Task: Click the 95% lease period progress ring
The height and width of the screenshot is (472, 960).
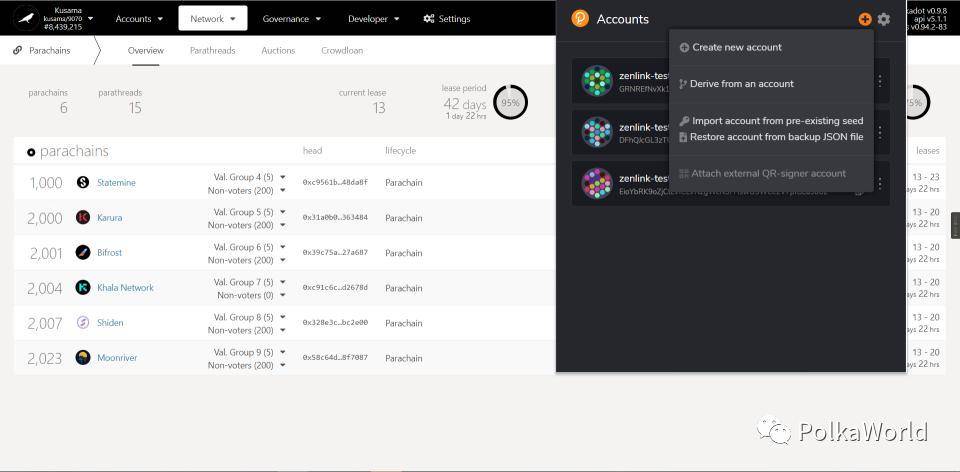Action: pos(510,102)
